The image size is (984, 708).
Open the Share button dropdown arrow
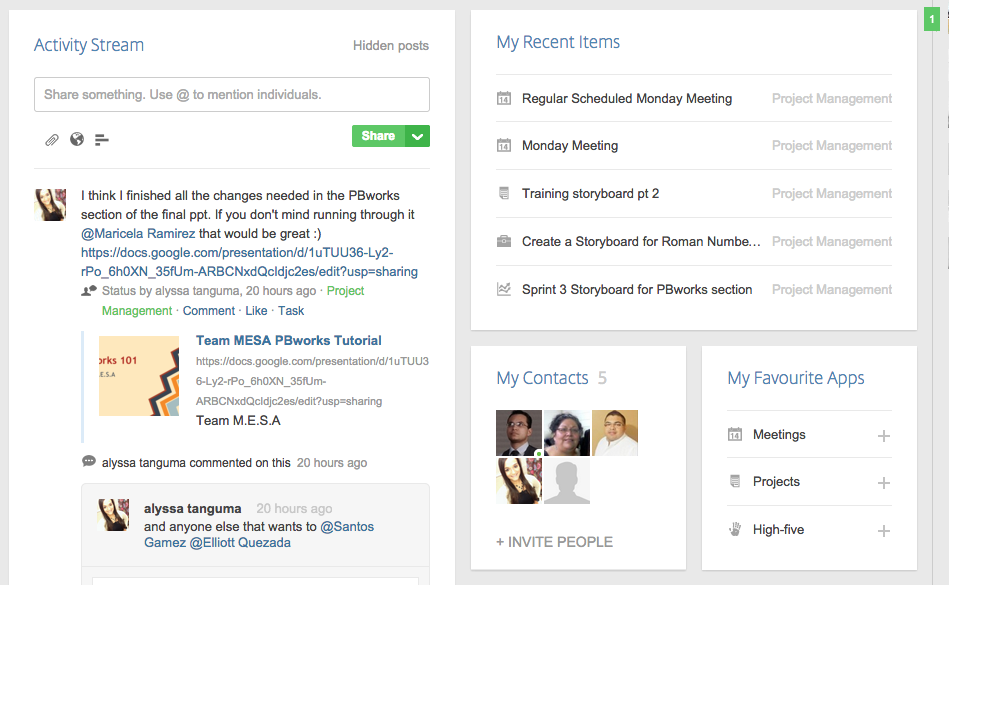(x=418, y=136)
